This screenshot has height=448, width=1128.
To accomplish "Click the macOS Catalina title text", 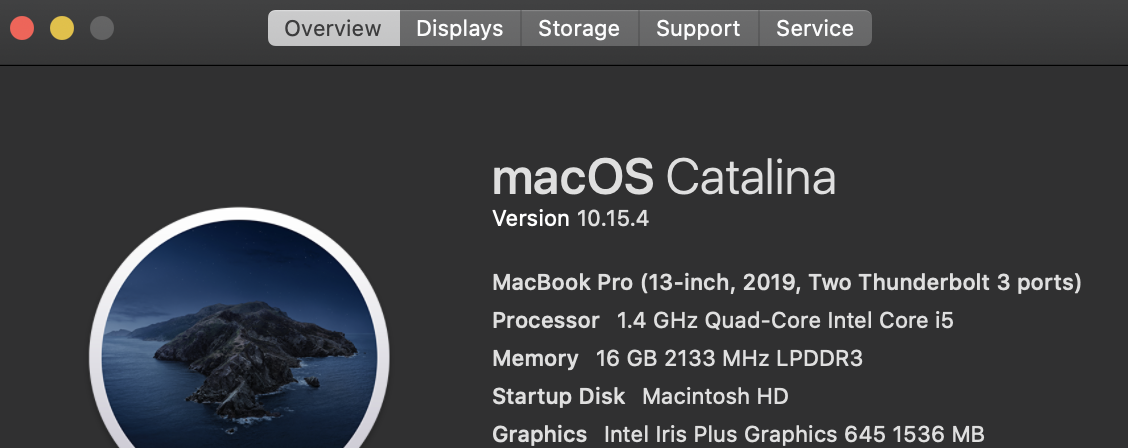I will (664, 178).
